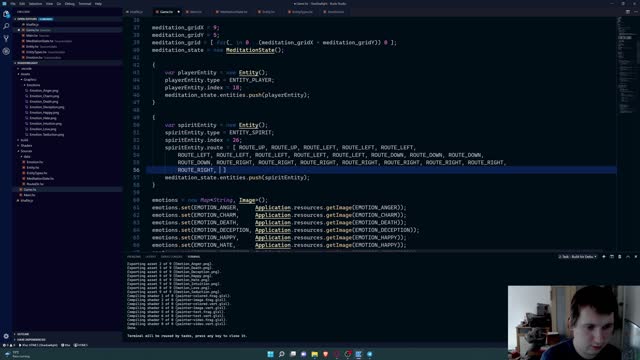Show the Problems panel tab
640x360 pixels.
(134, 257)
